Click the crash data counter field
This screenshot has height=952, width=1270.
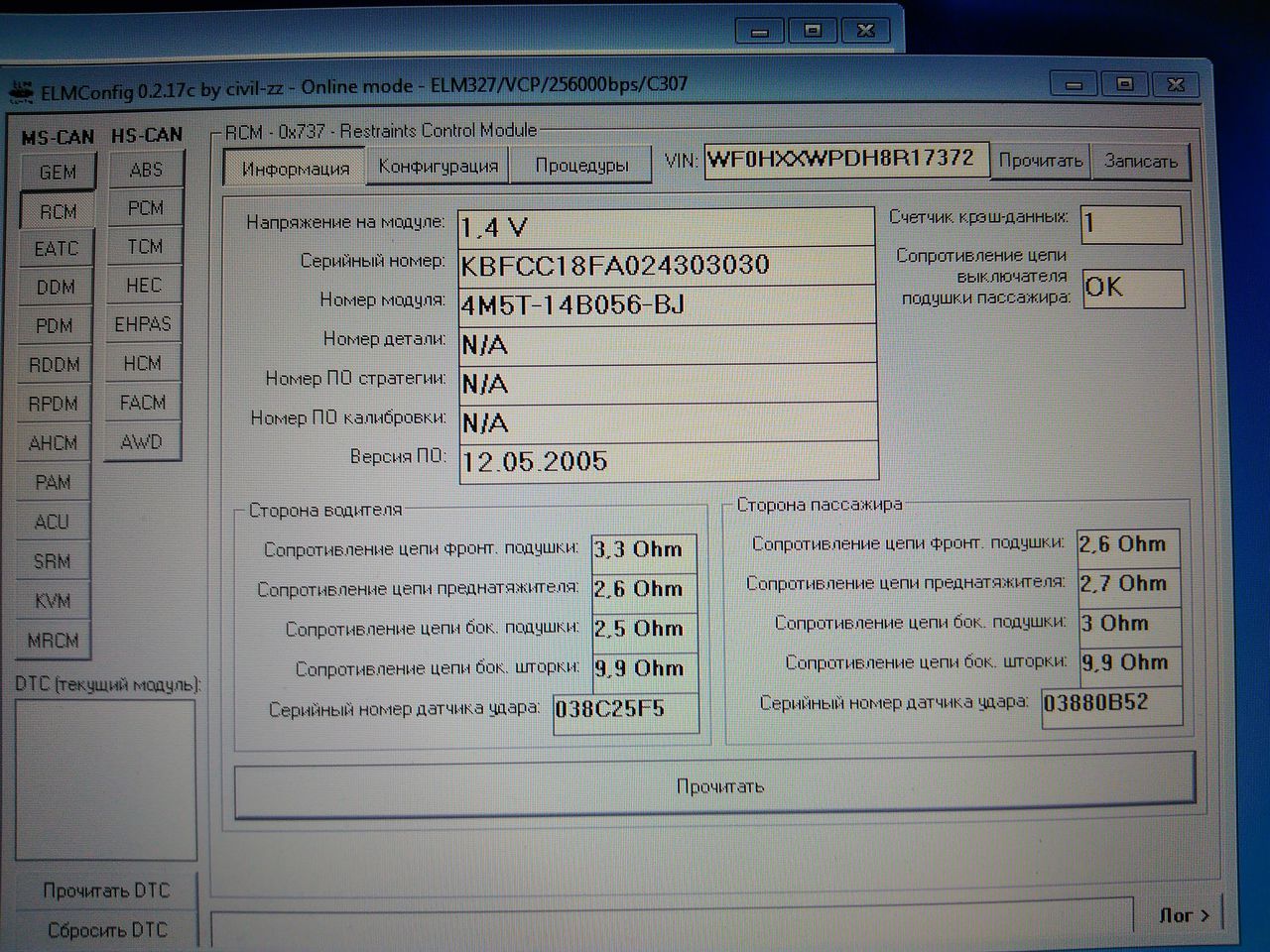point(1131,224)
